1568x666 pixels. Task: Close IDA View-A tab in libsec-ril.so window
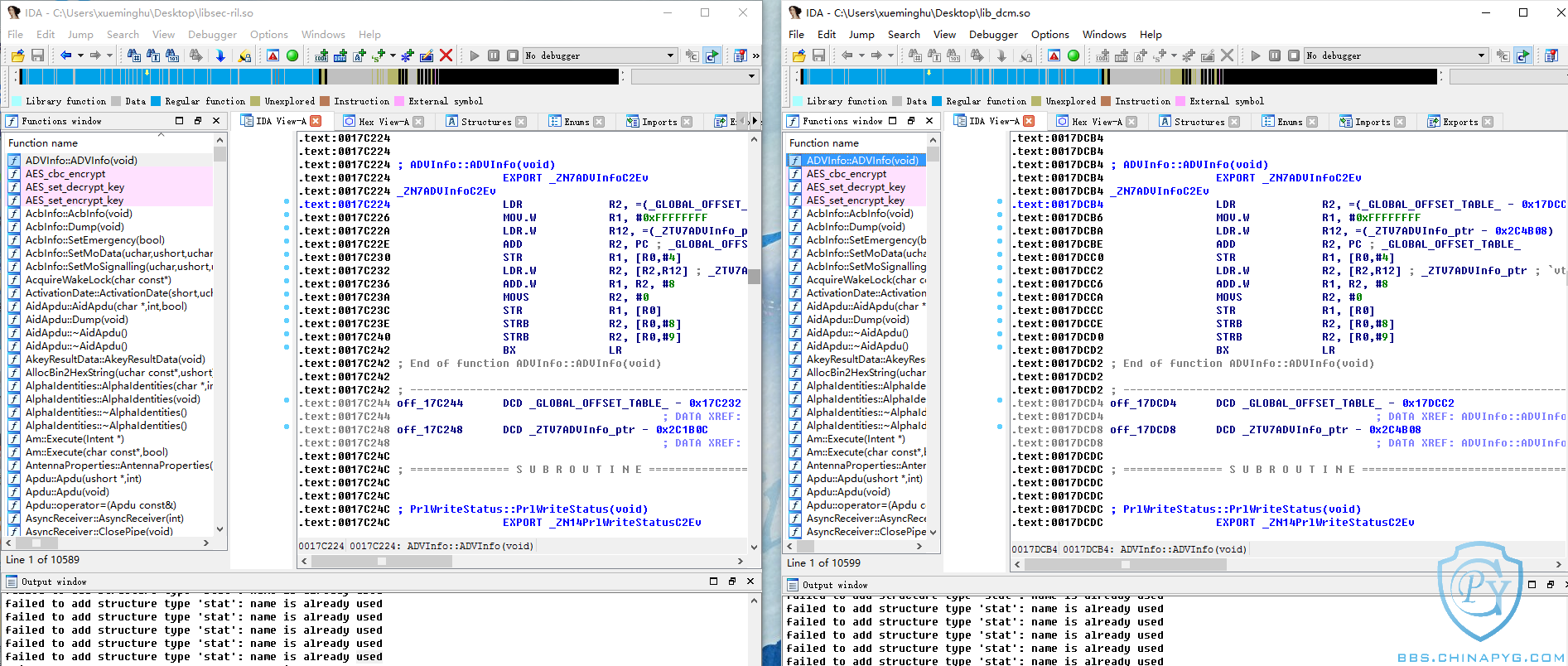point(316,121)
